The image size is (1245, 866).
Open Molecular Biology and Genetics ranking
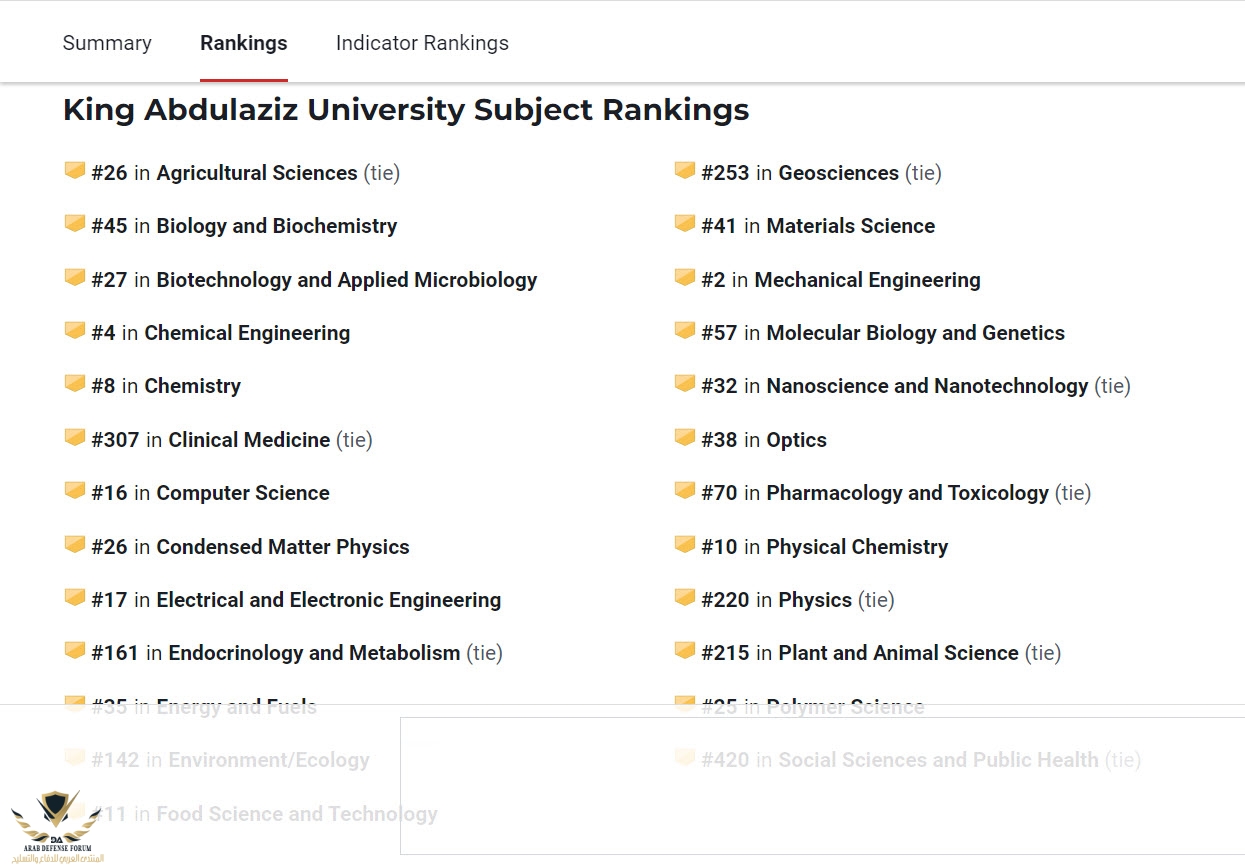[x=915, y=333]
